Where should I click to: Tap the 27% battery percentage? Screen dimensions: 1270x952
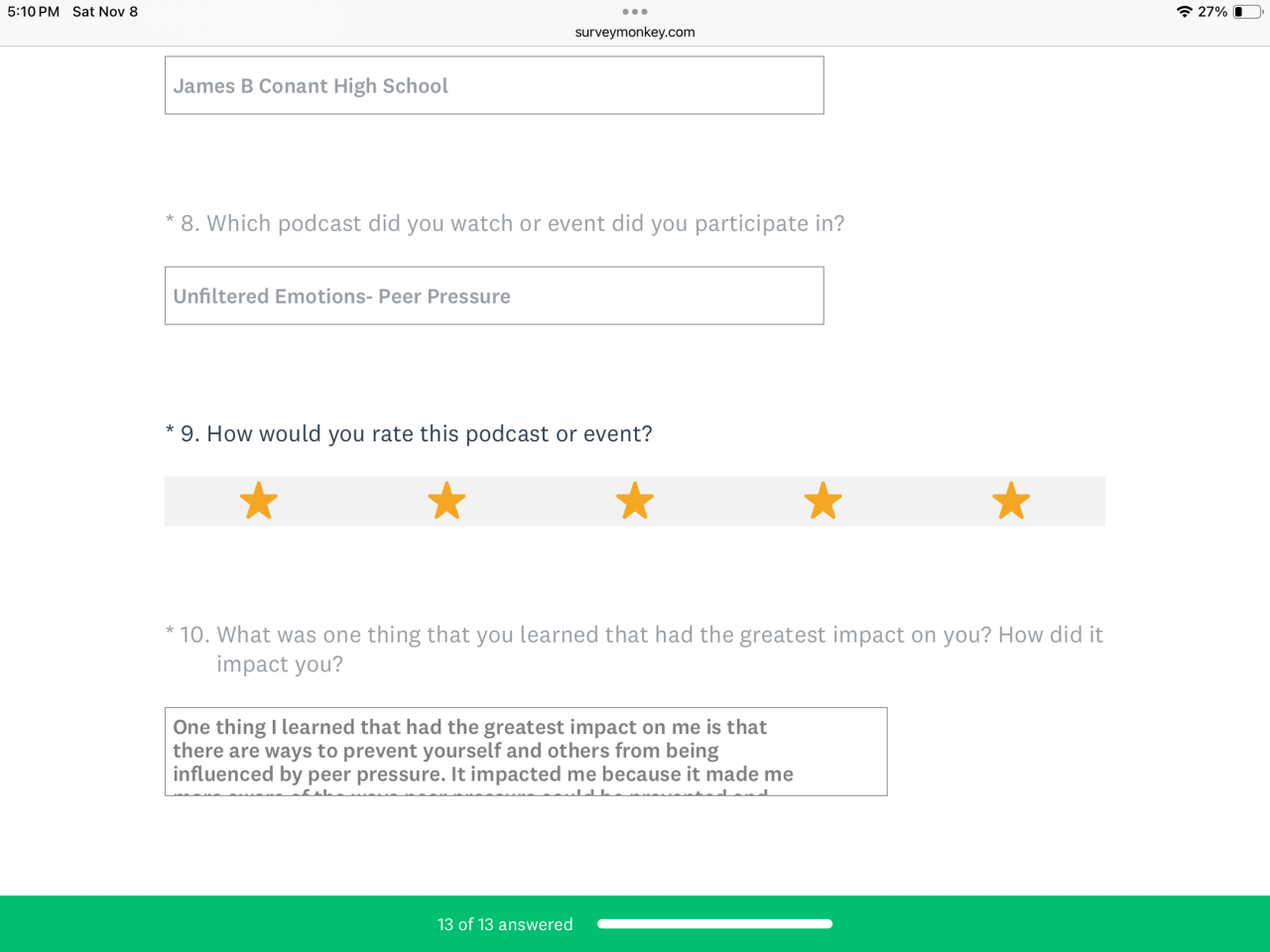(1212, 12)
